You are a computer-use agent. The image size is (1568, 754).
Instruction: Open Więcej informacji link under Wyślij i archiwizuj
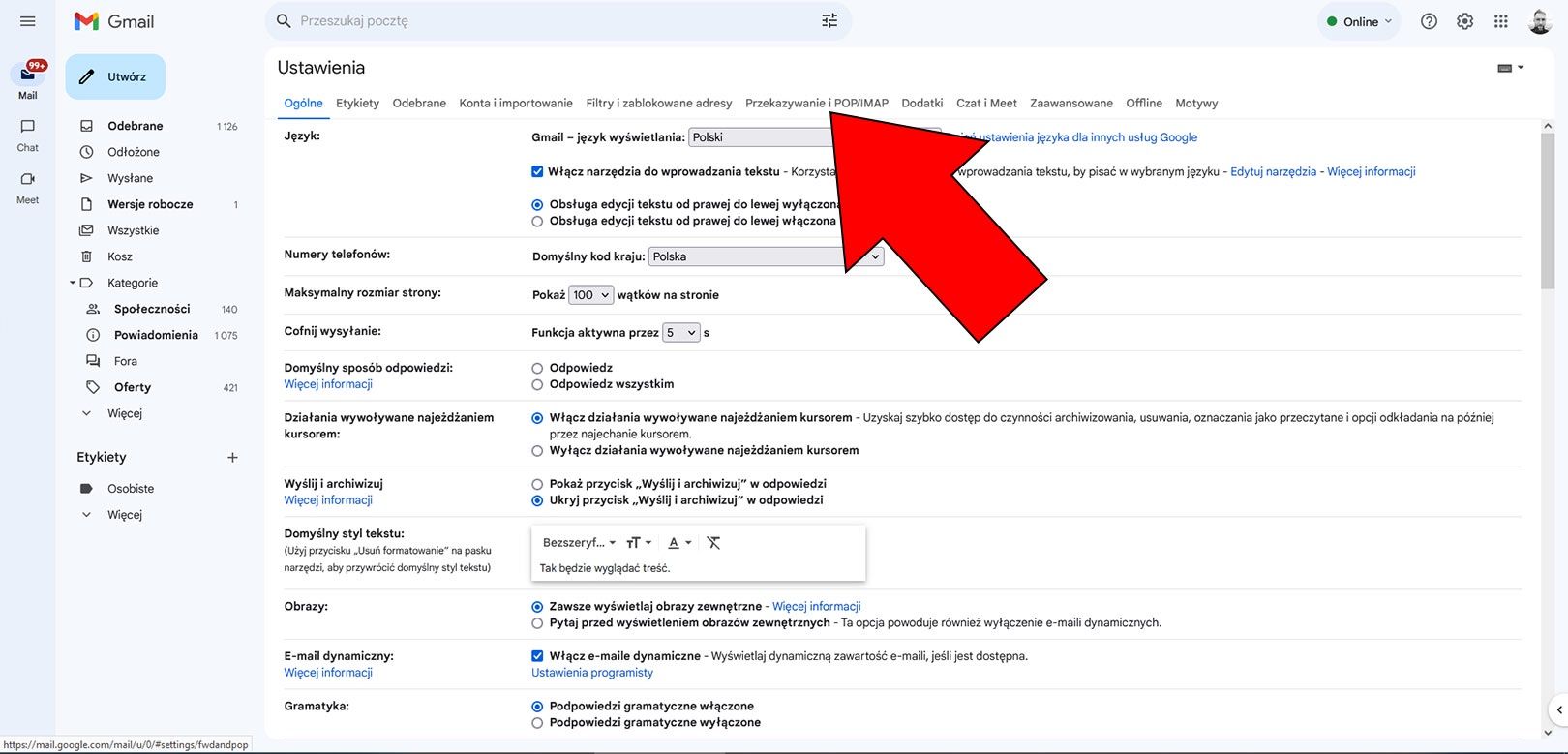pos(328,500)
